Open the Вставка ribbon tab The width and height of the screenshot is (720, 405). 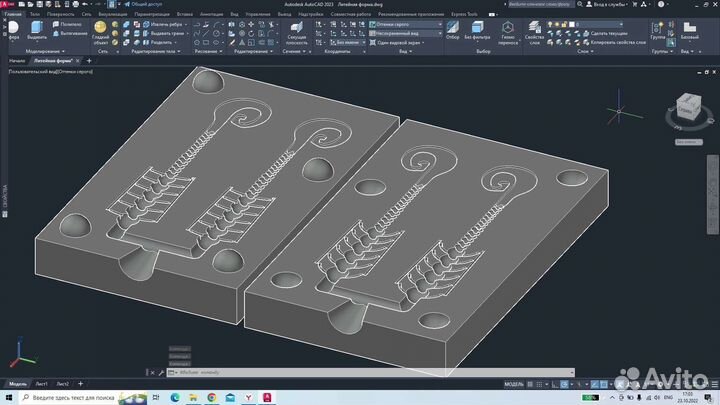point(185,14)
